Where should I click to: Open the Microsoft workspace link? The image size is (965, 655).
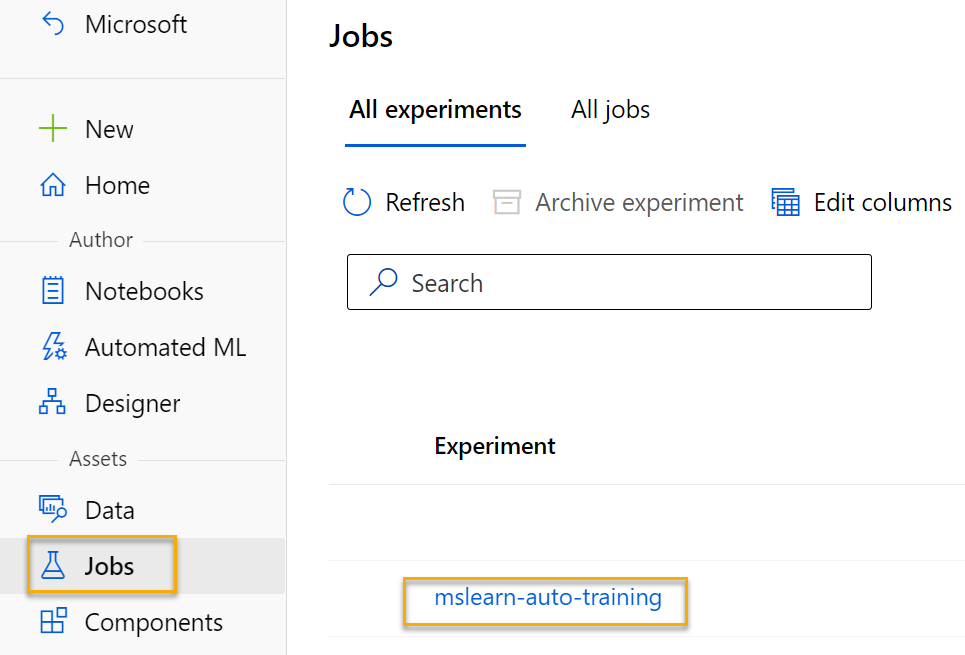[136, 25]
